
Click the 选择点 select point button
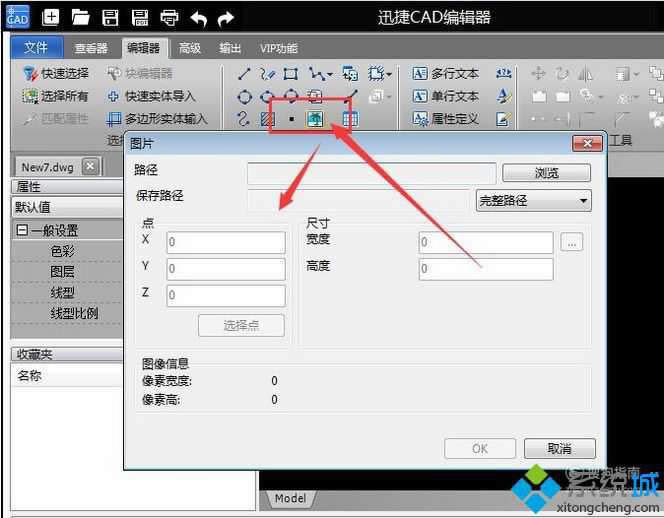[241, 325]
